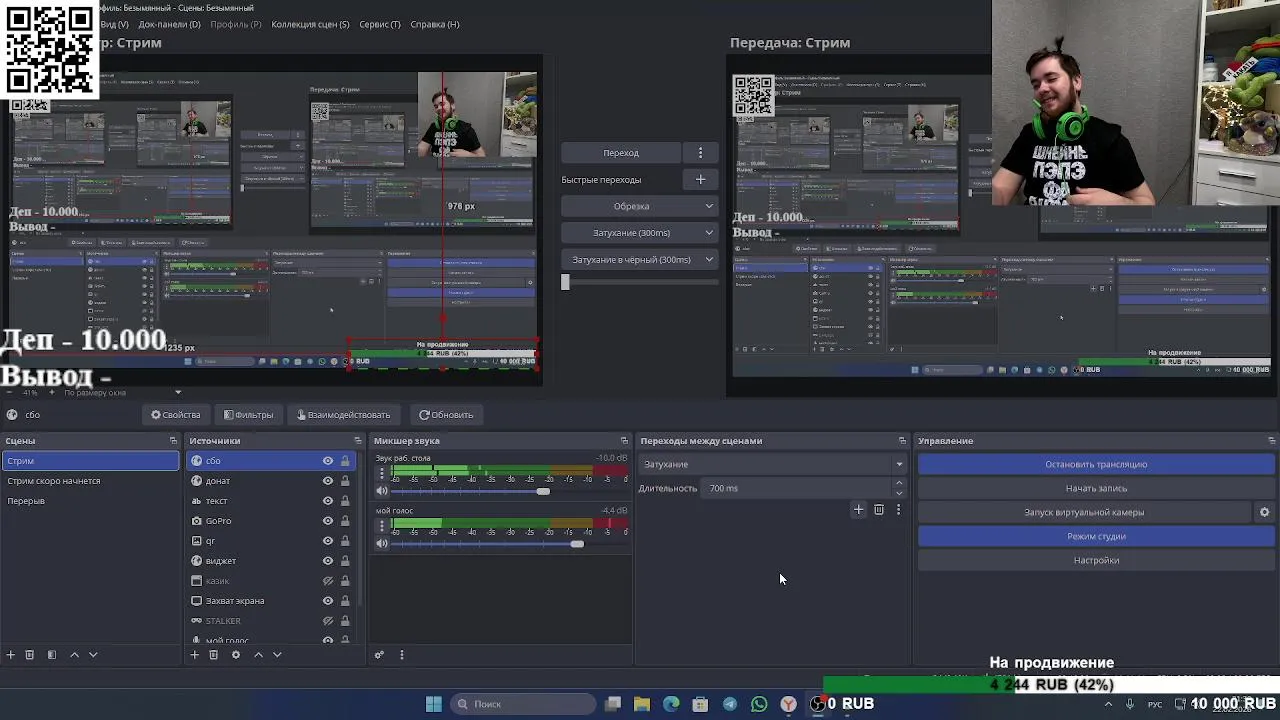This screenshot has width=1280, height=720.
Task: Open the Затухание scene transition dropdown
Action: click(771, 464)
